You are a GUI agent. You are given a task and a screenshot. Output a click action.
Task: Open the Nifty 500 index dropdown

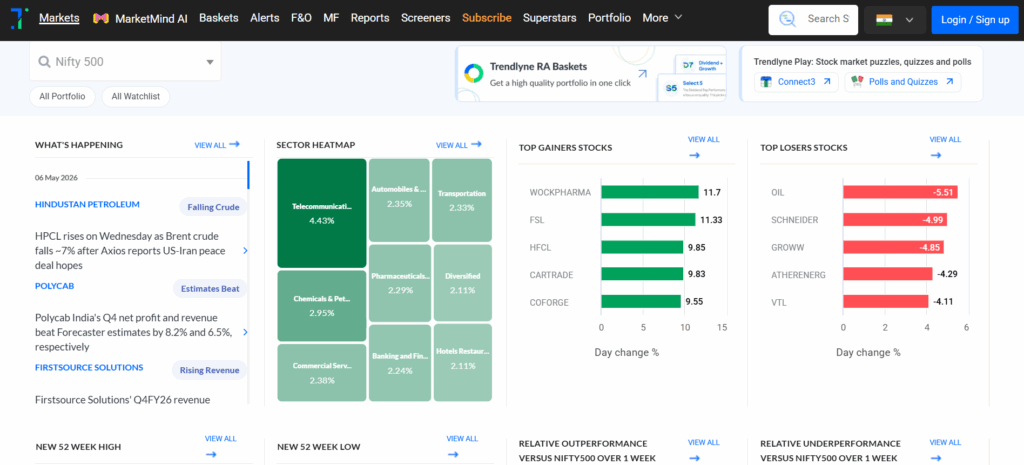coord(125,62)
